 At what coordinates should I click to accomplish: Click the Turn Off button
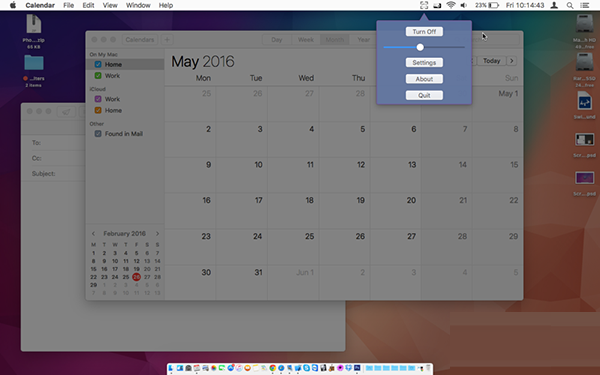(x=424, y=32)
